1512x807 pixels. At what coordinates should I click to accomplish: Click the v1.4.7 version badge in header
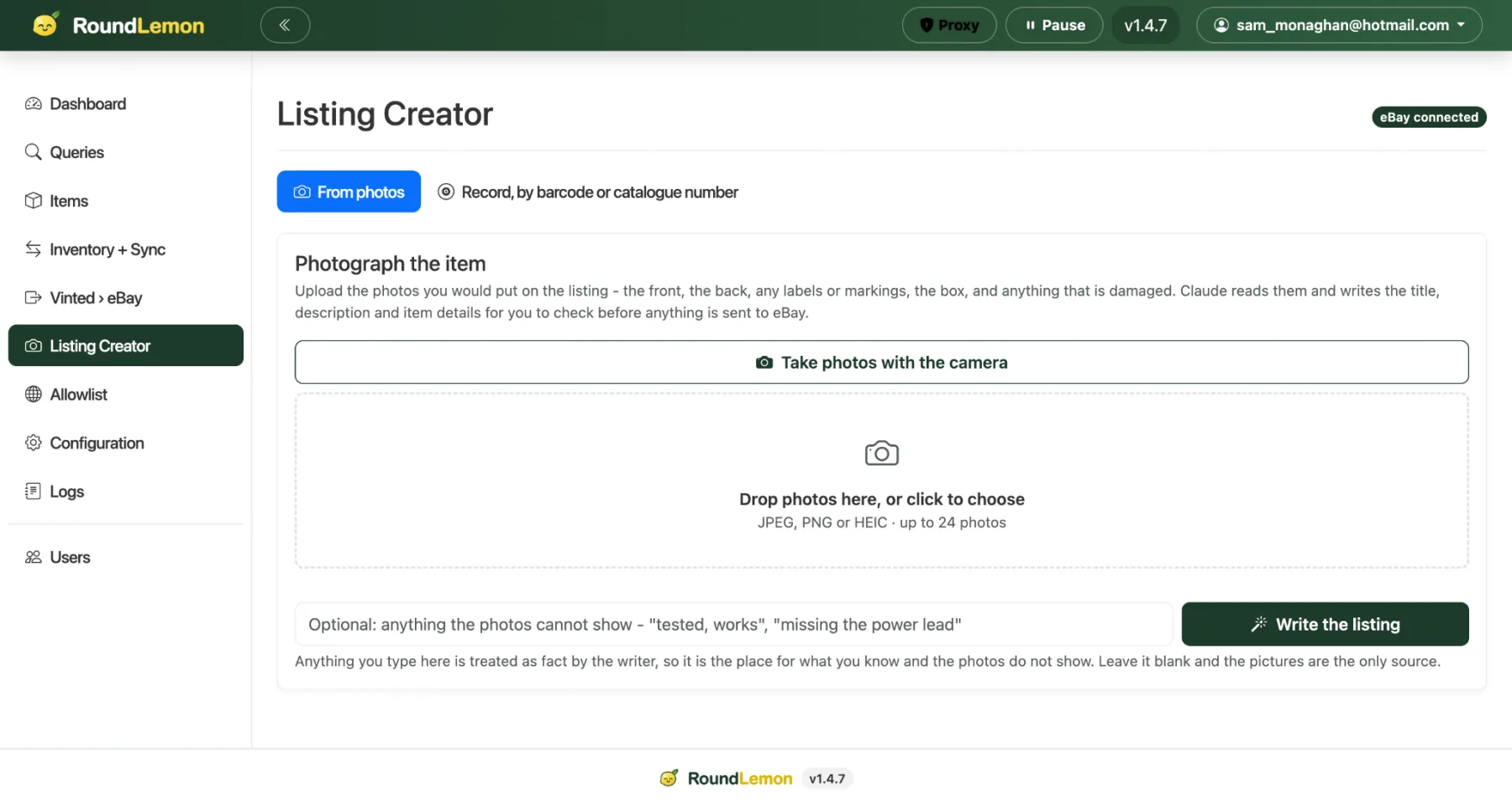(1146, 25)
